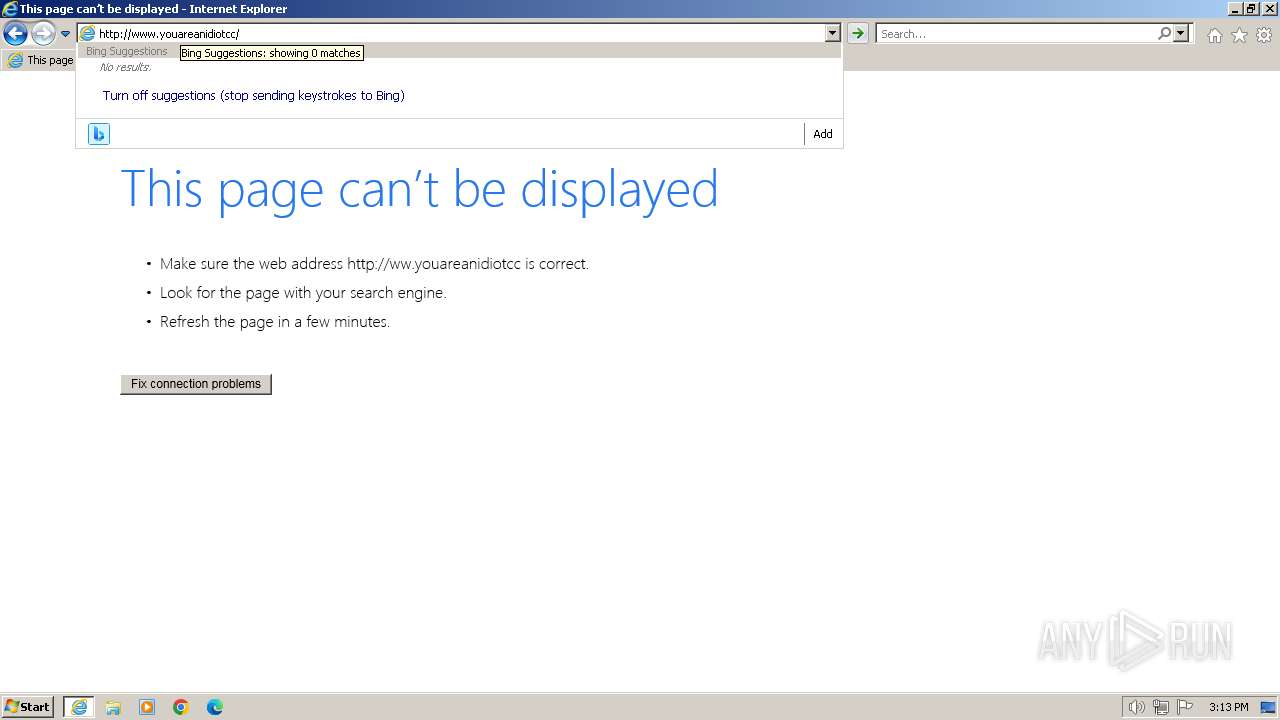
Task: Click 'Refresh the page in a few minutes' text
Action: 275,322
